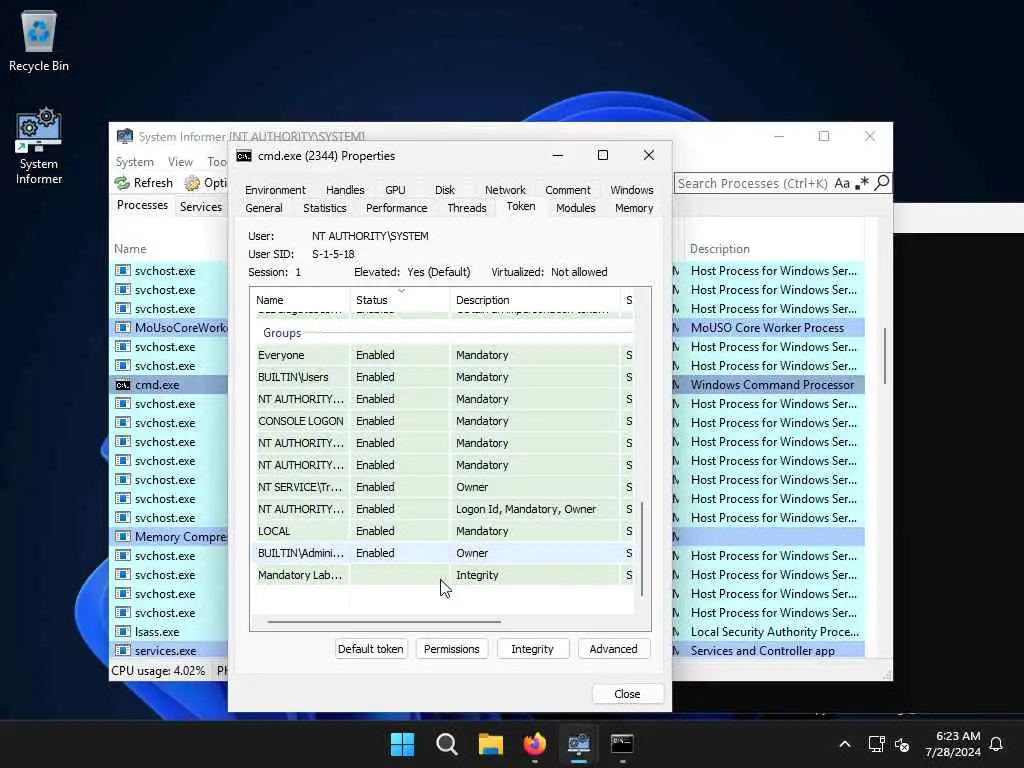Switch to the Network tab
The image size is (1024, 768).
[505, 190]
